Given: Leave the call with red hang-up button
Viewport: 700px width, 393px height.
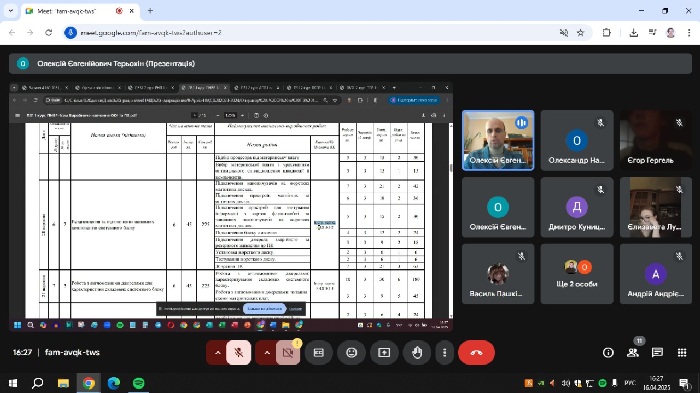Looking at the screenshot, I should click(476, 352).
